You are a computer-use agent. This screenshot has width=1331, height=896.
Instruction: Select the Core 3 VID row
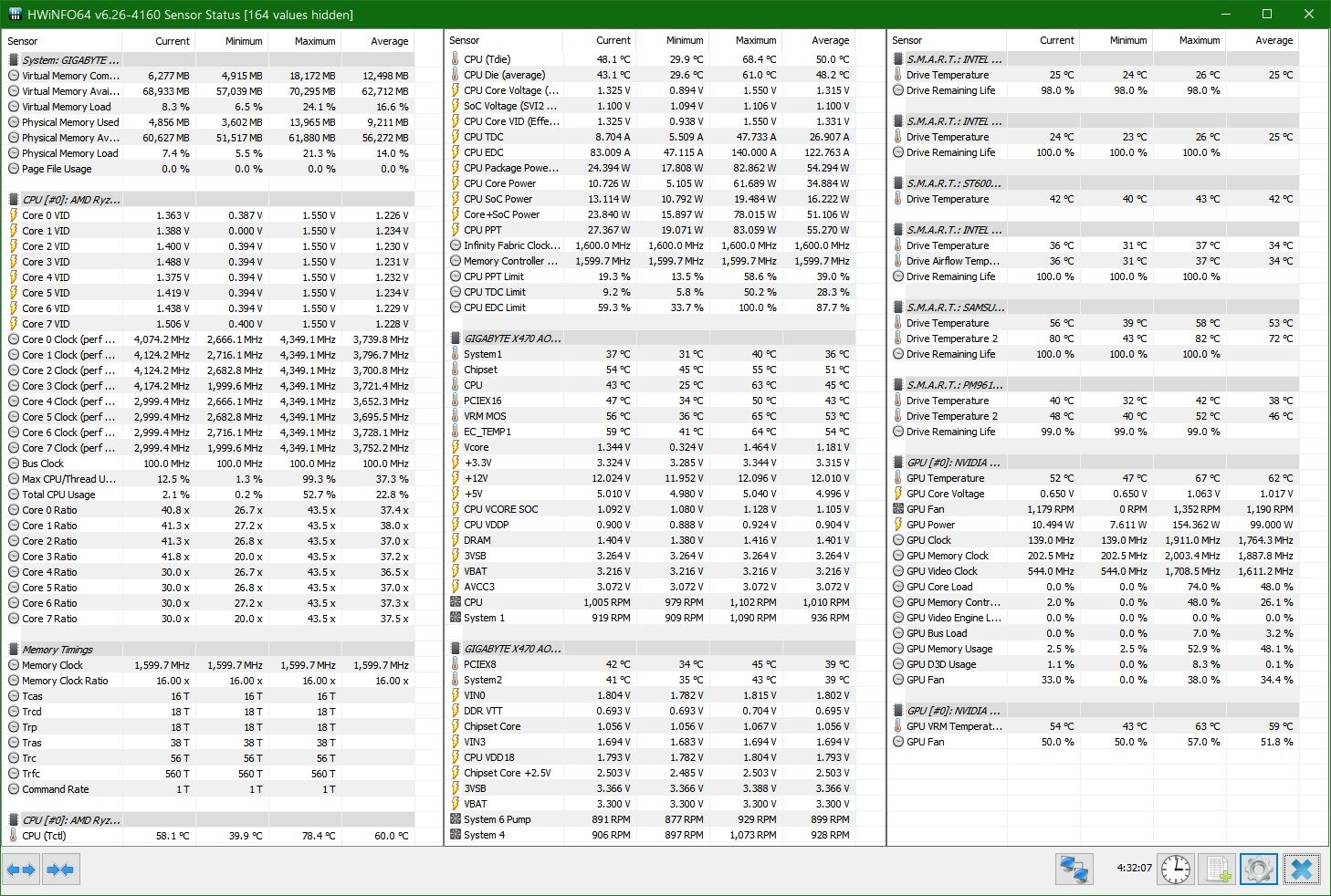[209, 262]
